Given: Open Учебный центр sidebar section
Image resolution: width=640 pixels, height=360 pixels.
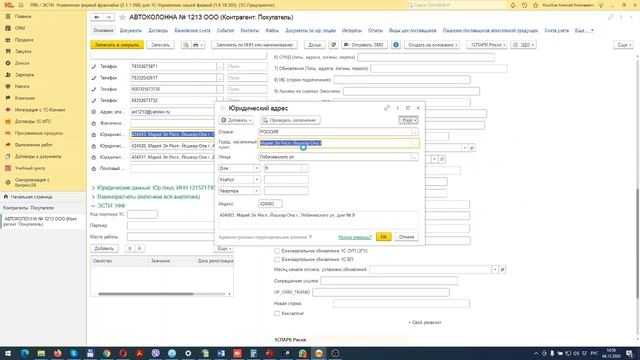Looking at the screenshot, I should click(30, 168).
